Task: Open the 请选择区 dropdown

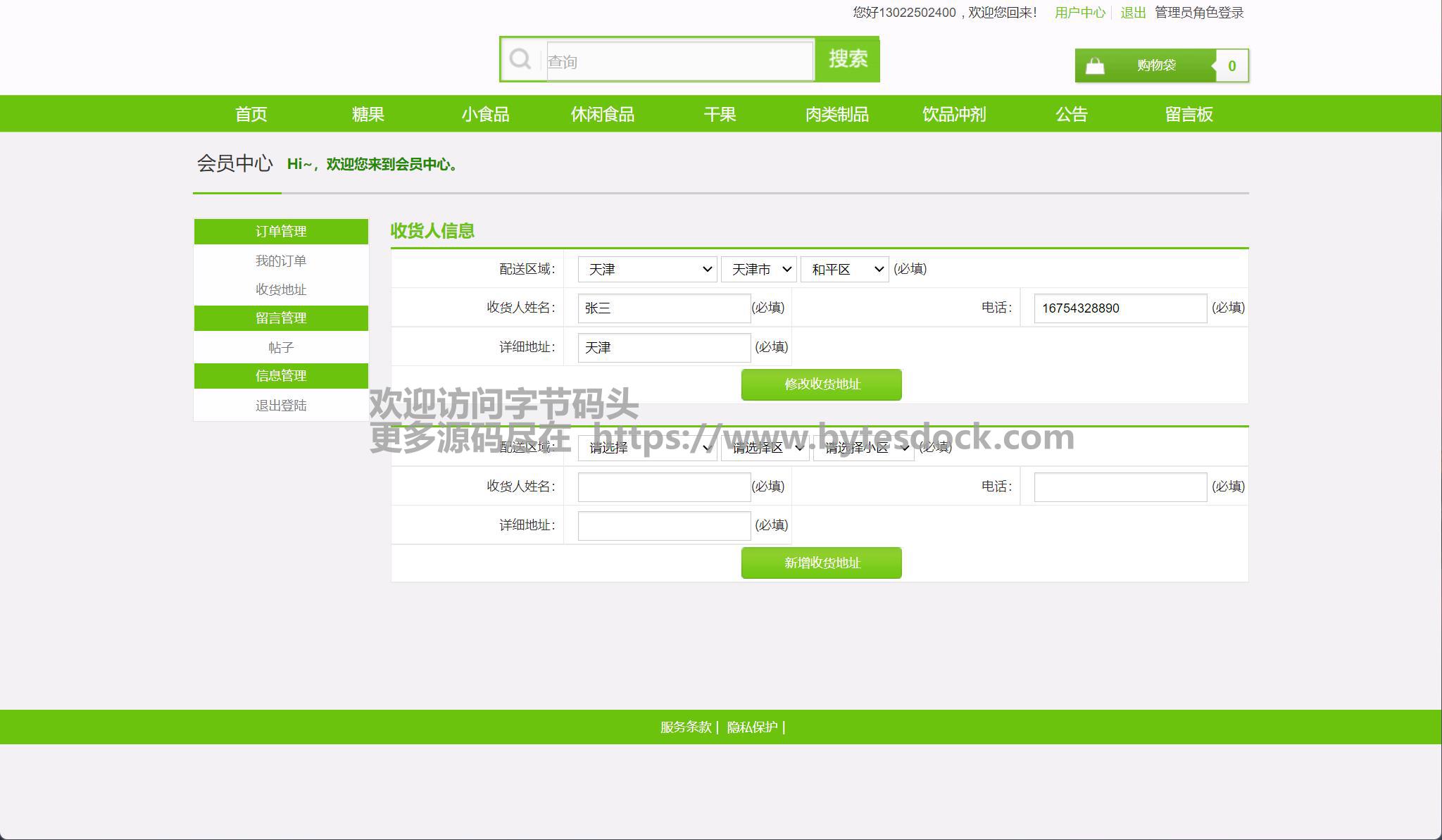Action: click(x=765, y=448)
